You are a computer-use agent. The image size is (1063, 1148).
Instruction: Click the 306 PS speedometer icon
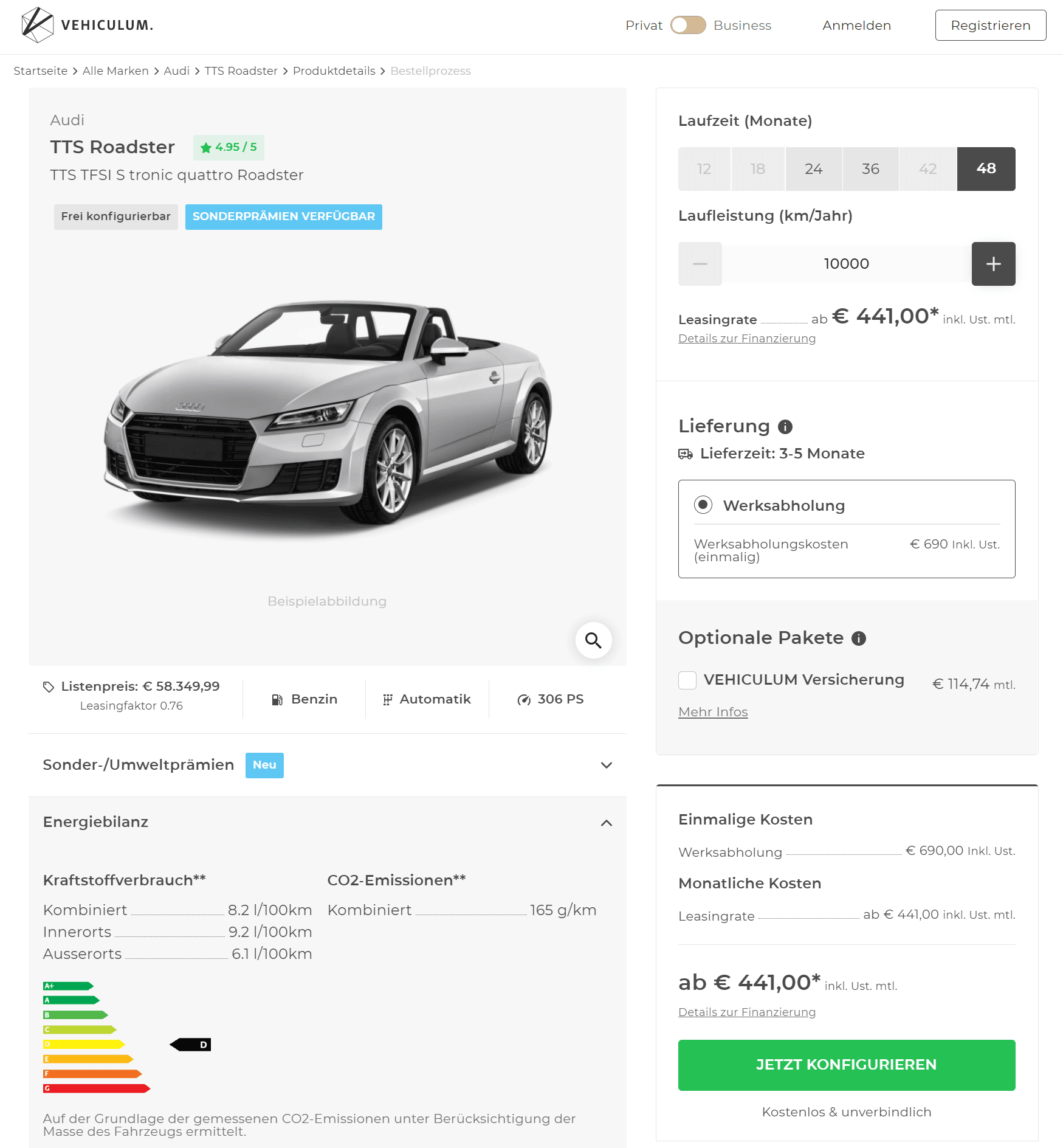click(523, 700)
